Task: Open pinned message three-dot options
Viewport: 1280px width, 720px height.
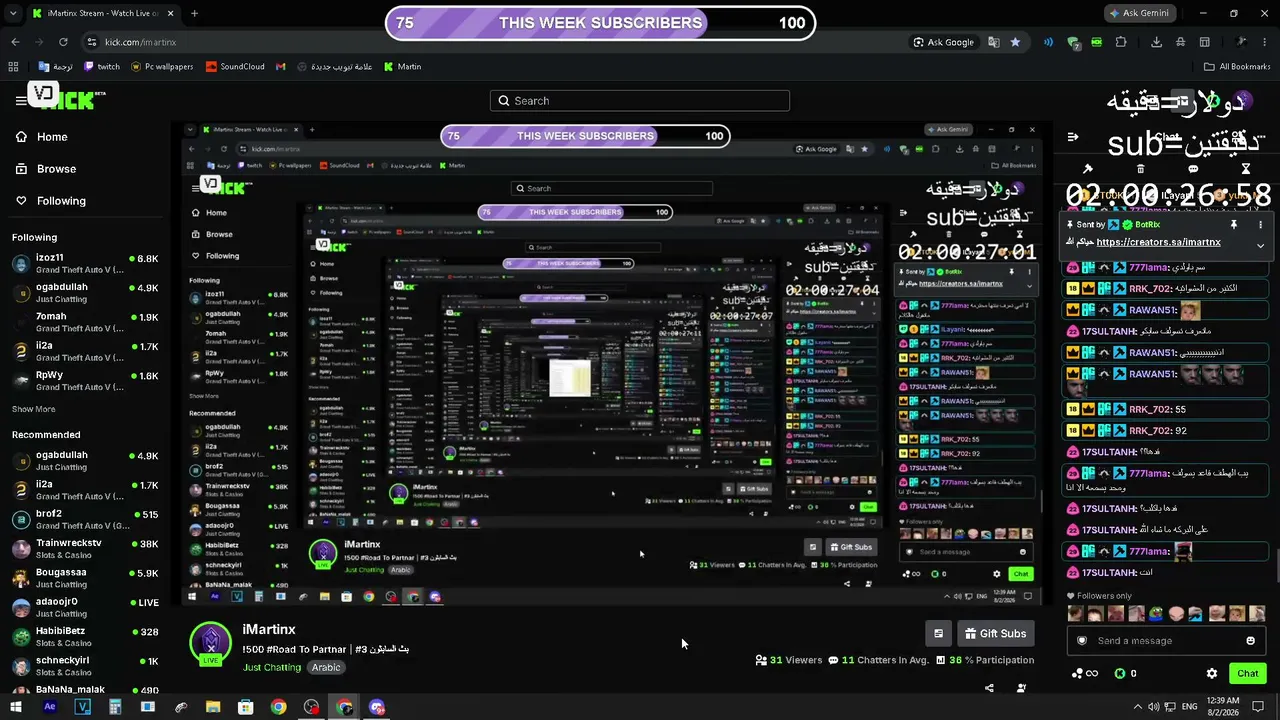Action: coord(1260,225)
